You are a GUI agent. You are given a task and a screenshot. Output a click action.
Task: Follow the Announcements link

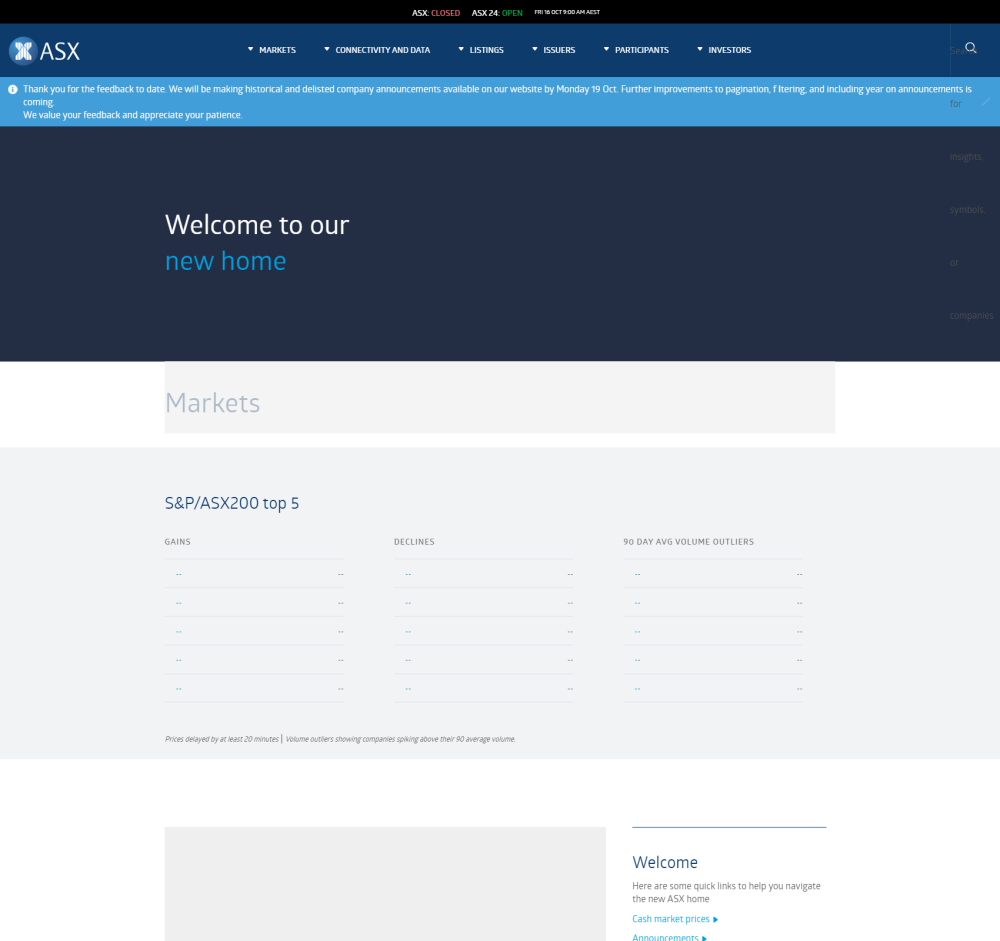pos(663,937)
